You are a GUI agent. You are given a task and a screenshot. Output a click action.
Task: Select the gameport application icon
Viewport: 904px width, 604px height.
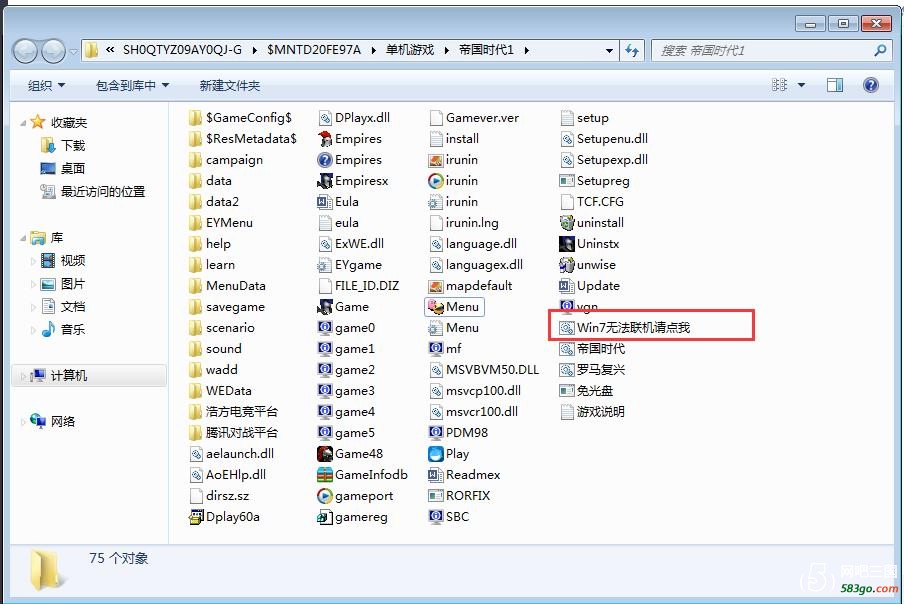pos(325,496)
